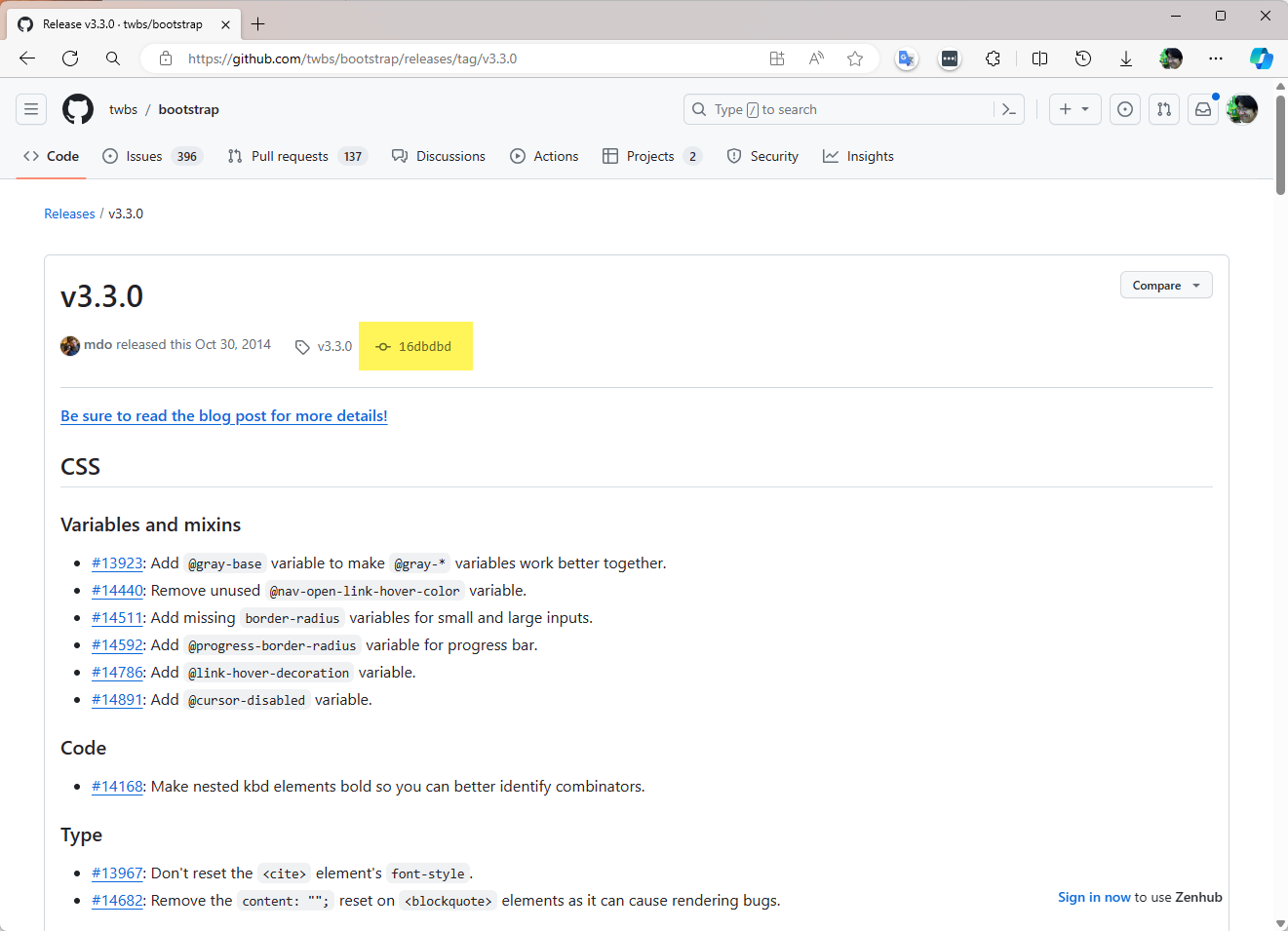The width and height of the screenshot is (1288, 931).
Task: Open issue #13967
Action: [x=117, y=873]
